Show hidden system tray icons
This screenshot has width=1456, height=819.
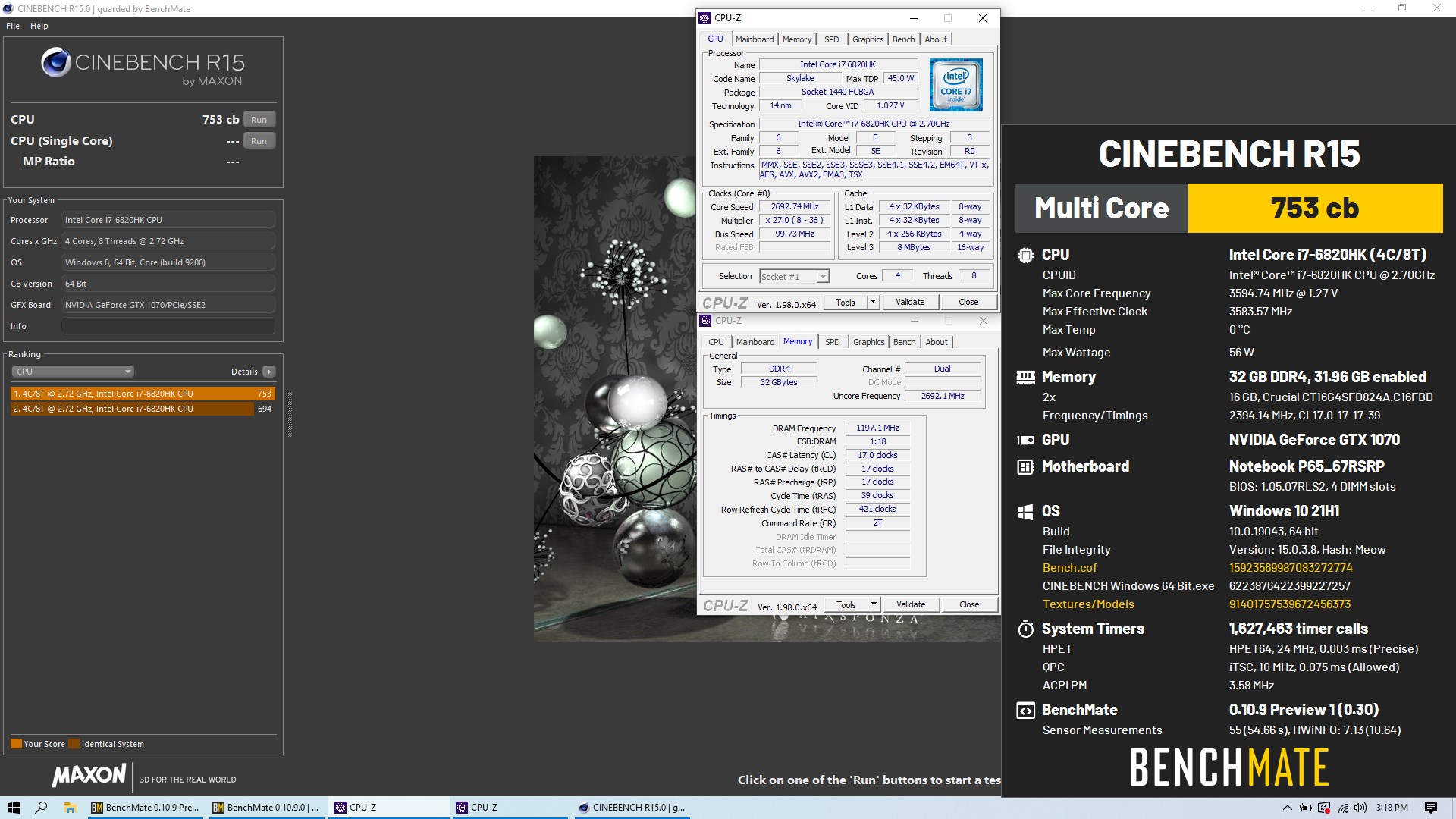coord(1287,808)
